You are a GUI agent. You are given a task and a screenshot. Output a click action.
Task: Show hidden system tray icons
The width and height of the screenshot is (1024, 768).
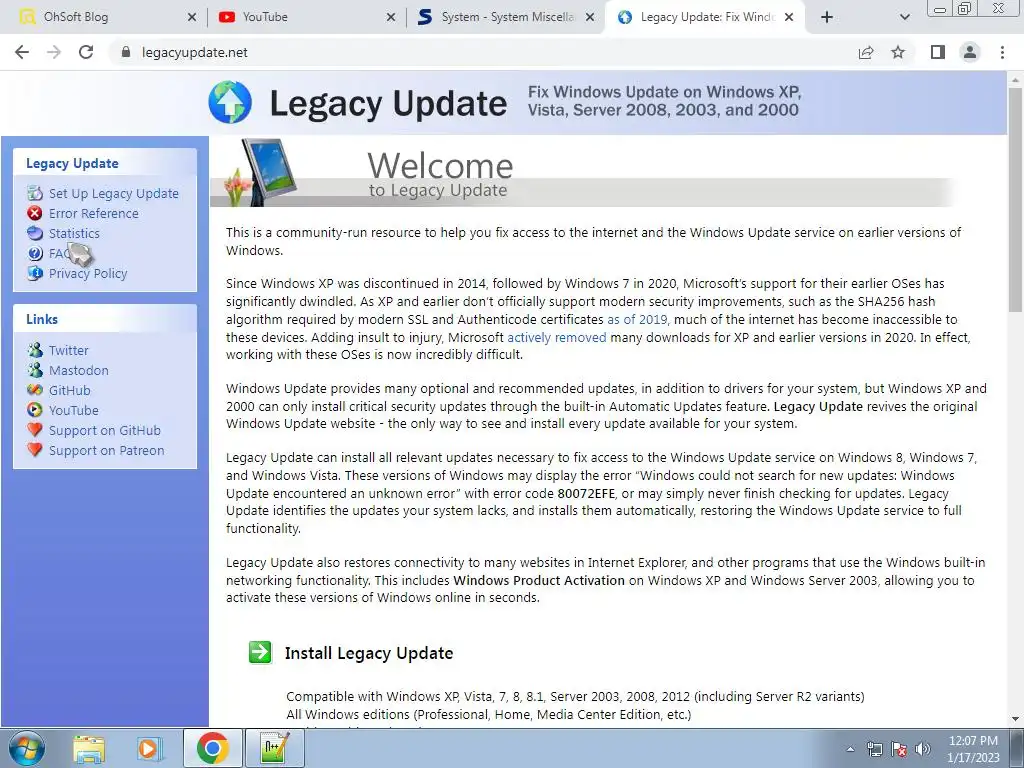850,749
